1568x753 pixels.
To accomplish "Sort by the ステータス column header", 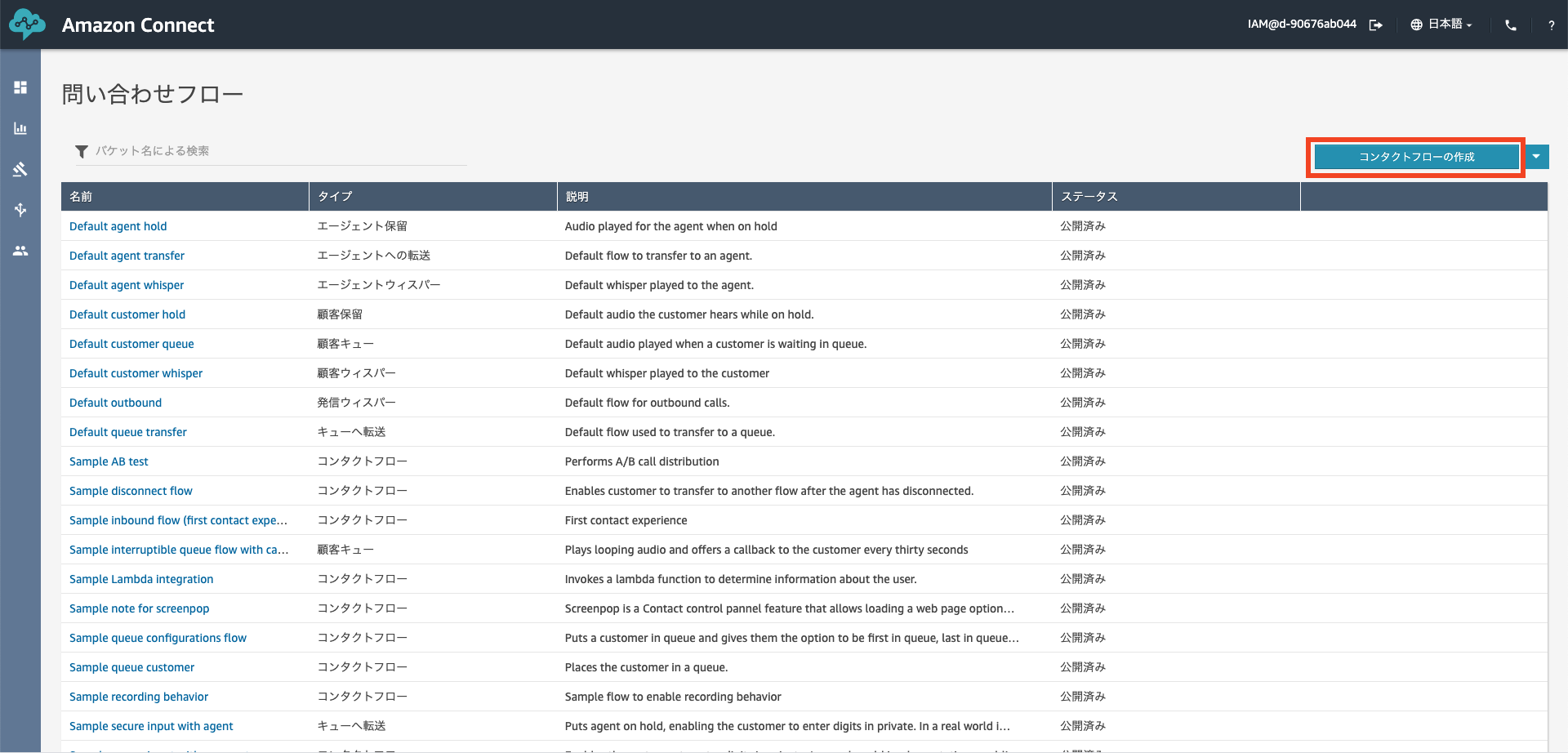I will pos(1176,197).
